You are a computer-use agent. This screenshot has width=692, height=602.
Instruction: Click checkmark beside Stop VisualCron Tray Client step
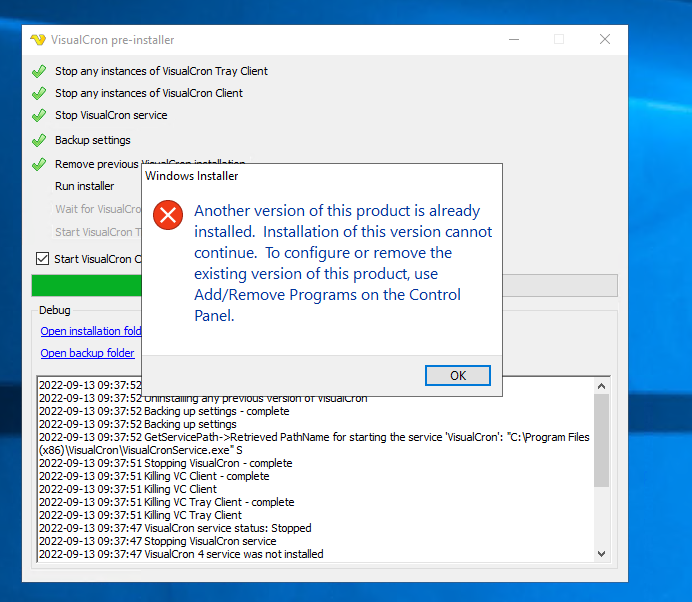coord(39,71)
